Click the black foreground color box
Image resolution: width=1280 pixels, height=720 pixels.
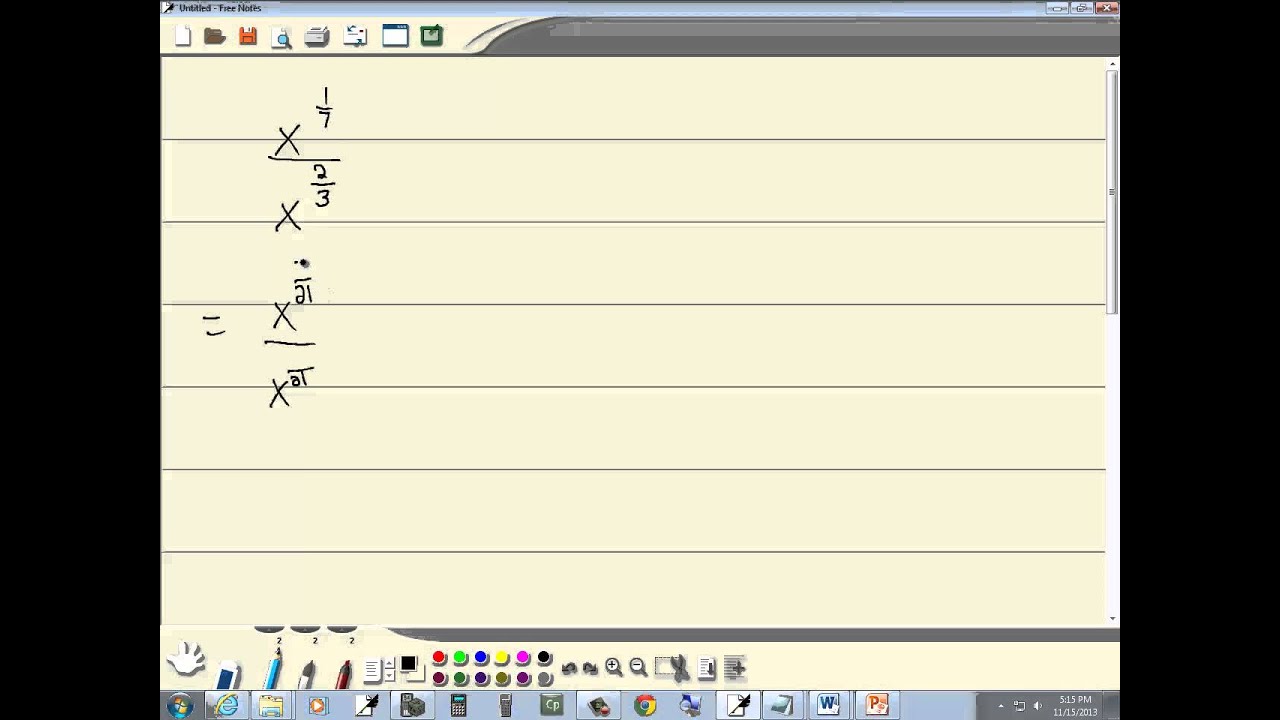pyautogui.click(x=408, y=663)
